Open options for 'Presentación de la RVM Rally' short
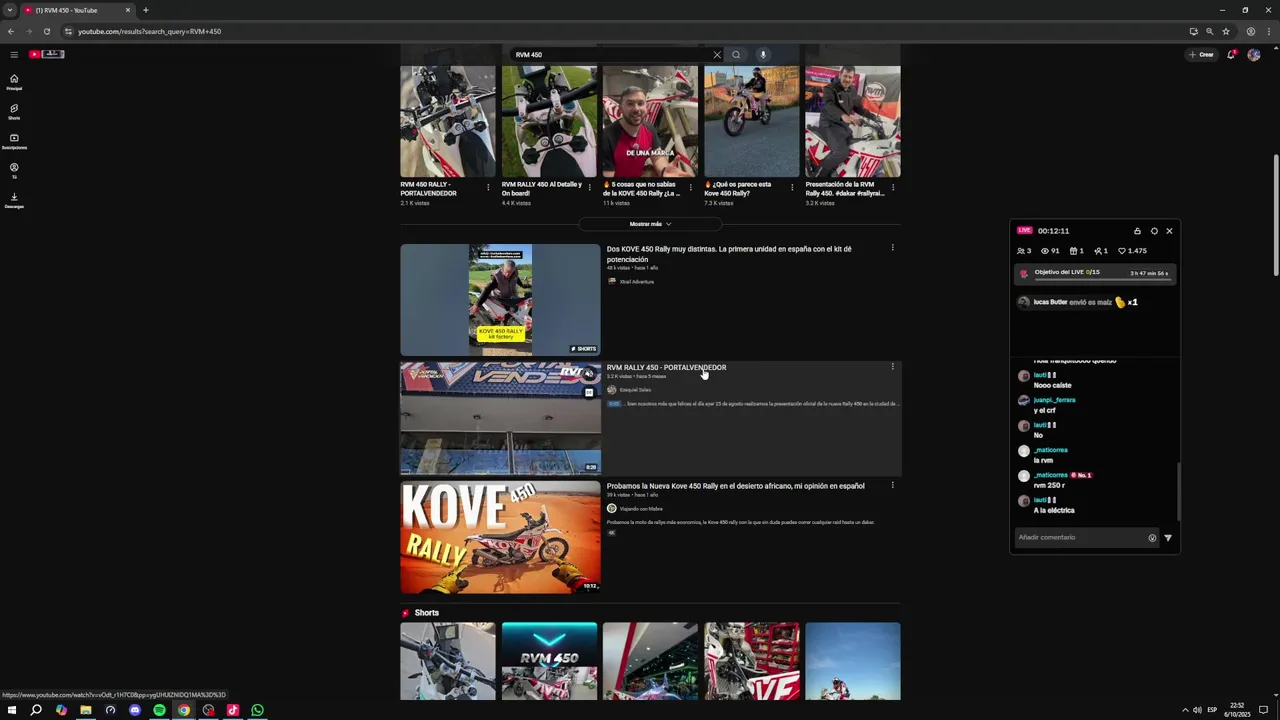Screen dimensions: 1280x720 point(893,187)
